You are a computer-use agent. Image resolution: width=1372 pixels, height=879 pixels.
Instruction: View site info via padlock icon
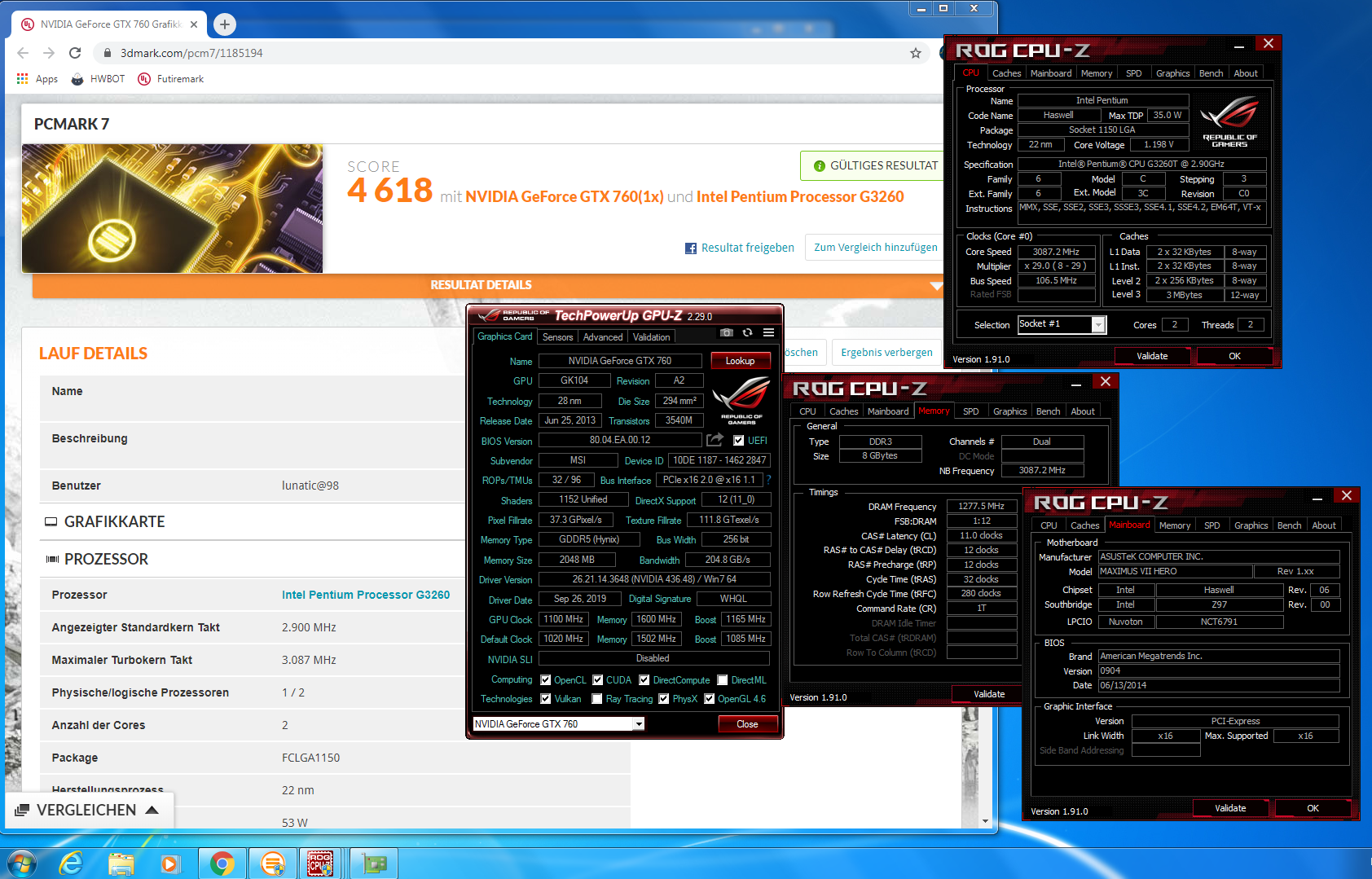pyautogui.click(x=107, y=53)
